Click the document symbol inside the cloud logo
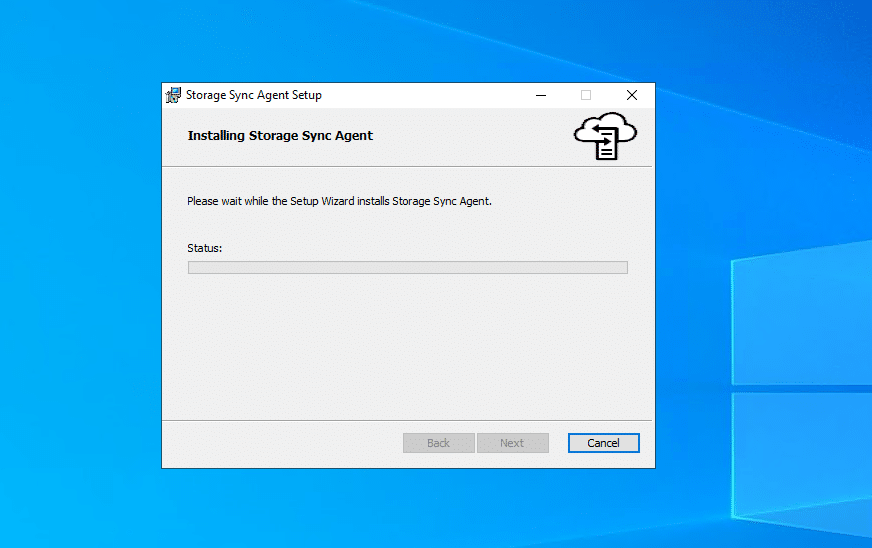Viewport: 872px width, 548px height. 606,147
